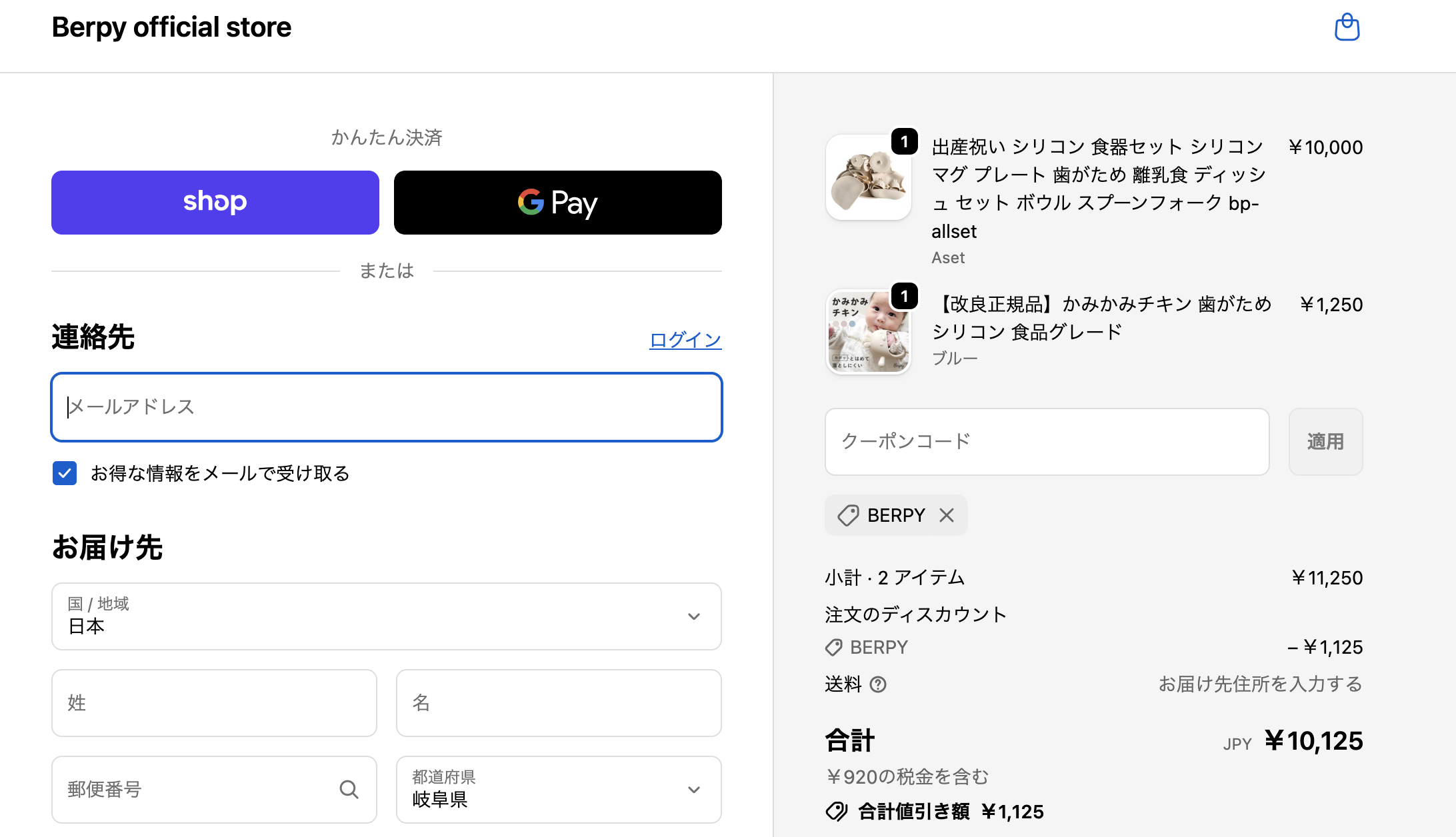Click the ログイン login link
The height and width of the screenshot is (837, 1456).
pyautogui.click(x=685, y=340)
